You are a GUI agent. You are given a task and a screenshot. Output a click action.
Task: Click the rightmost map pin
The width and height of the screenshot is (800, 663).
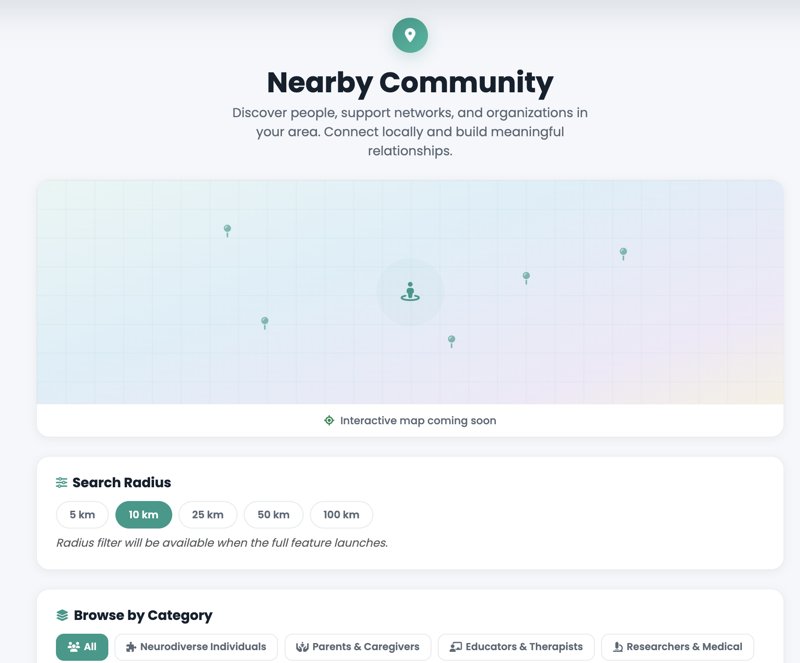click(x=623, y=254)
